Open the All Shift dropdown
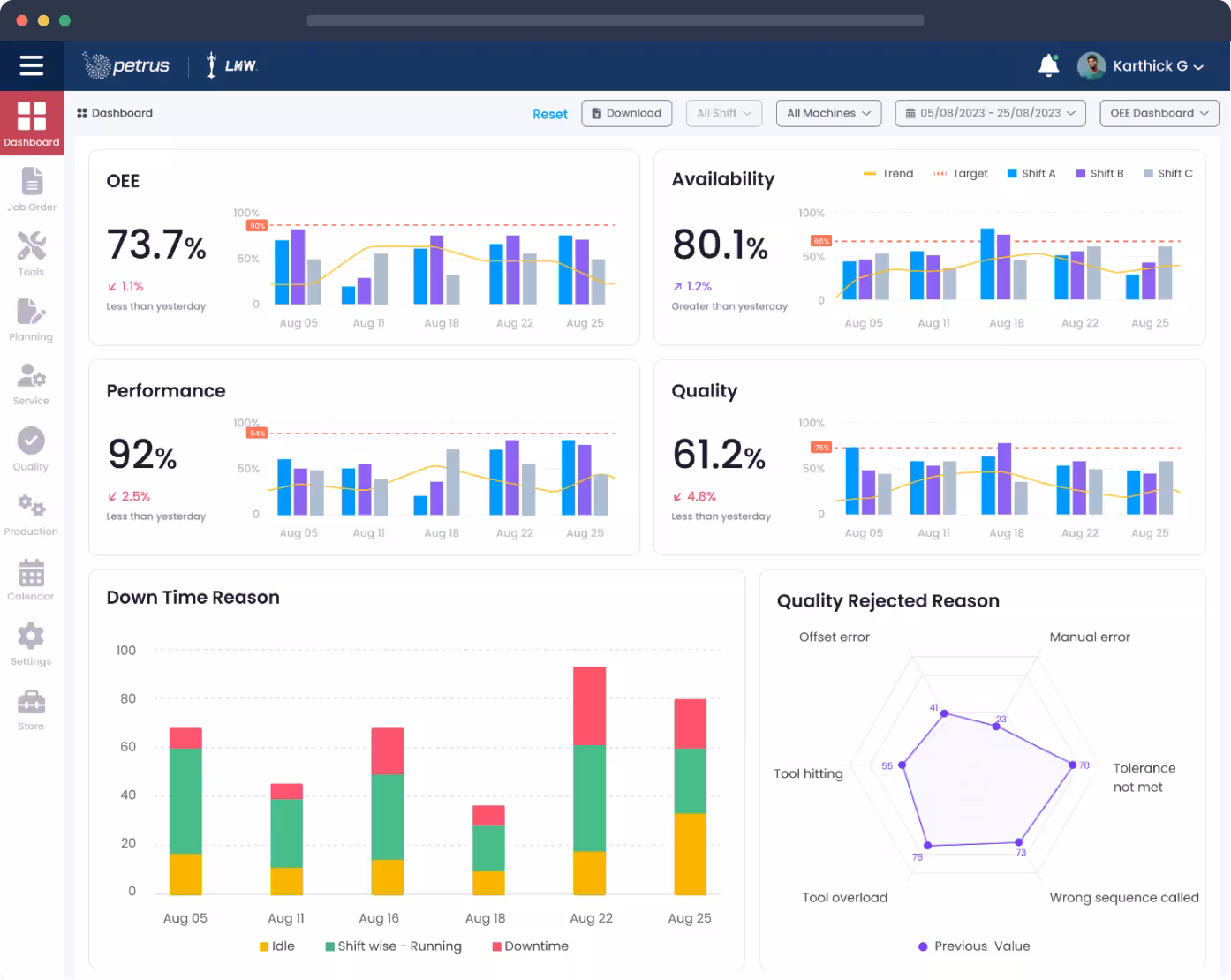This screenshot has height=980, width=1231. coord(724,113)
